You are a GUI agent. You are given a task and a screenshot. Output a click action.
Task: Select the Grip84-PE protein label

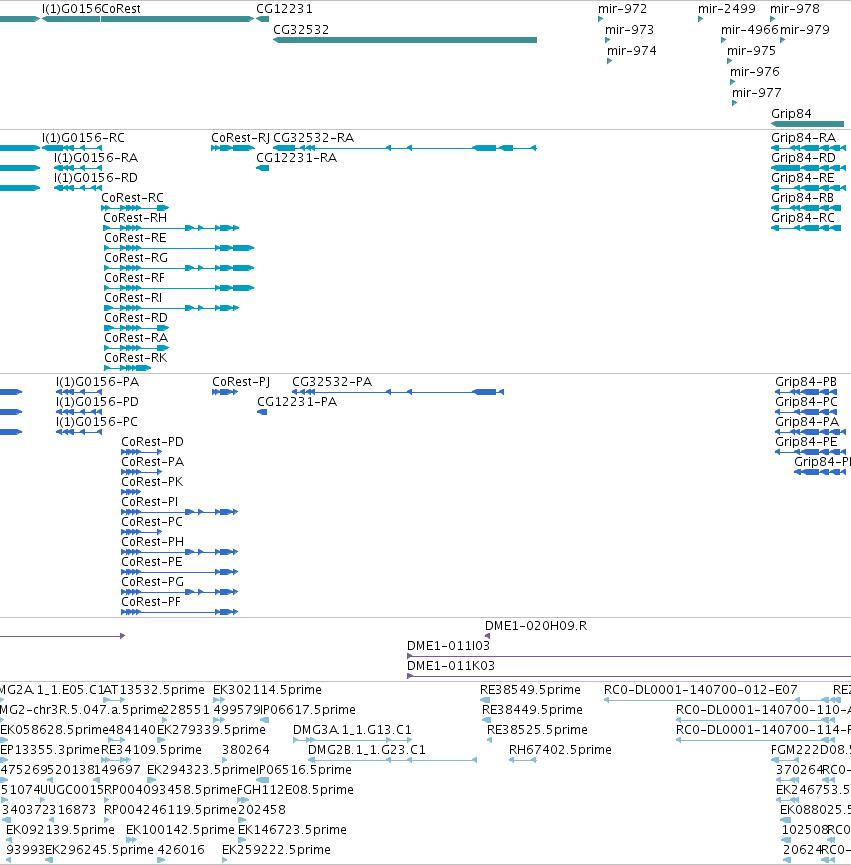coord(806,442)
